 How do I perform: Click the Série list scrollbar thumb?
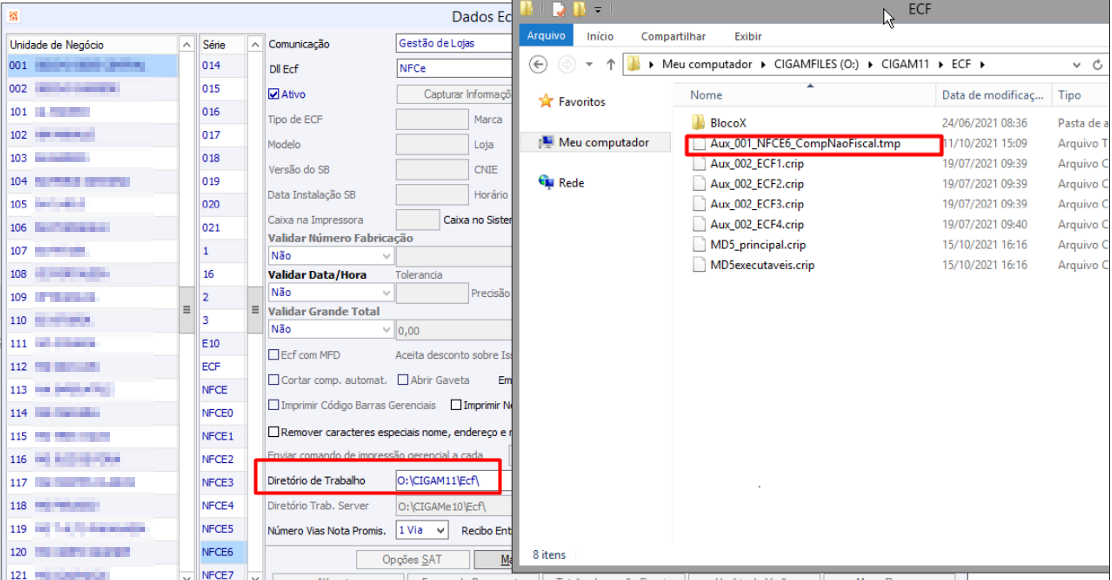point(255,310)
